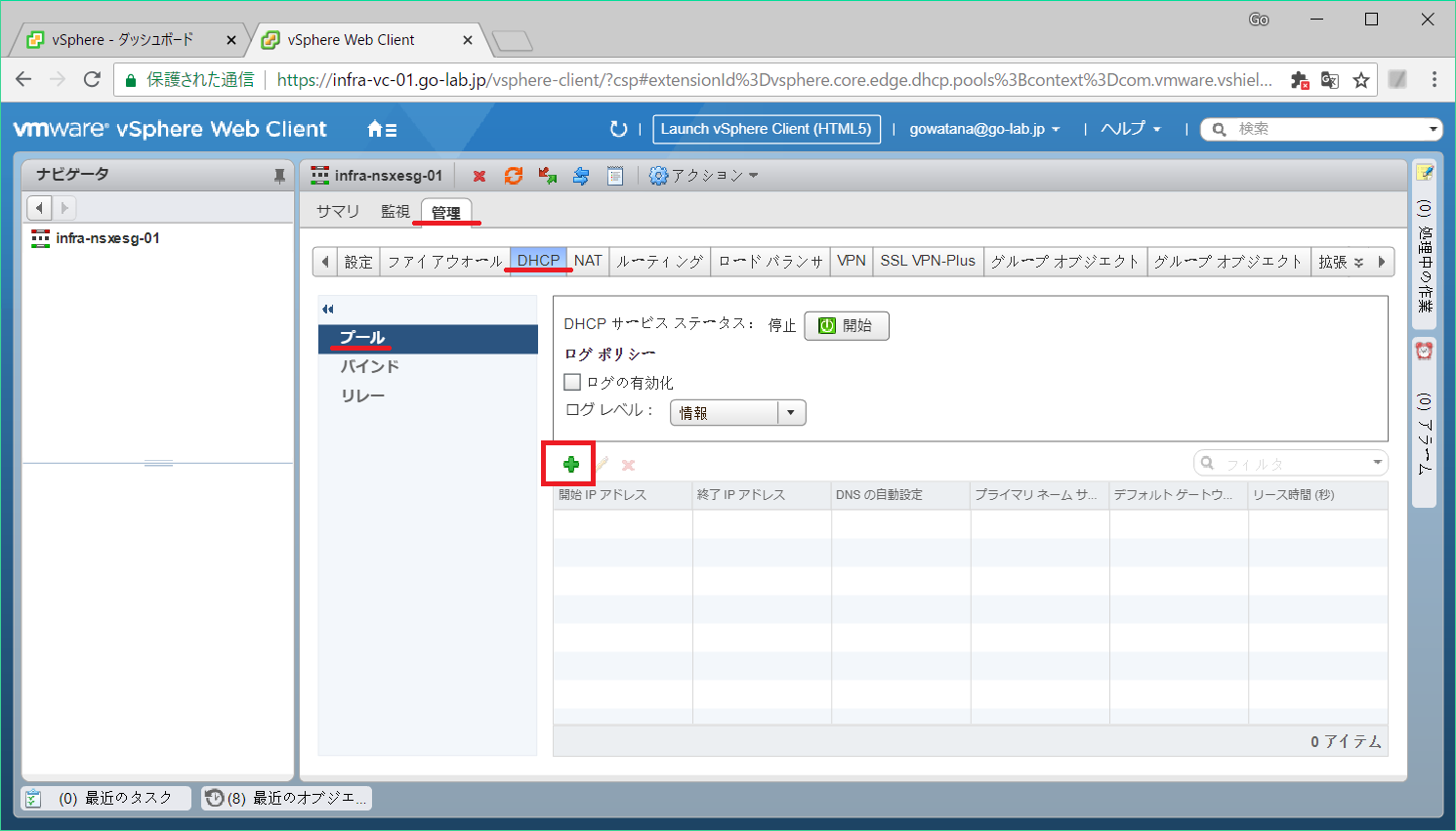Sort by the リース時間 (秒) column header

1318,495
